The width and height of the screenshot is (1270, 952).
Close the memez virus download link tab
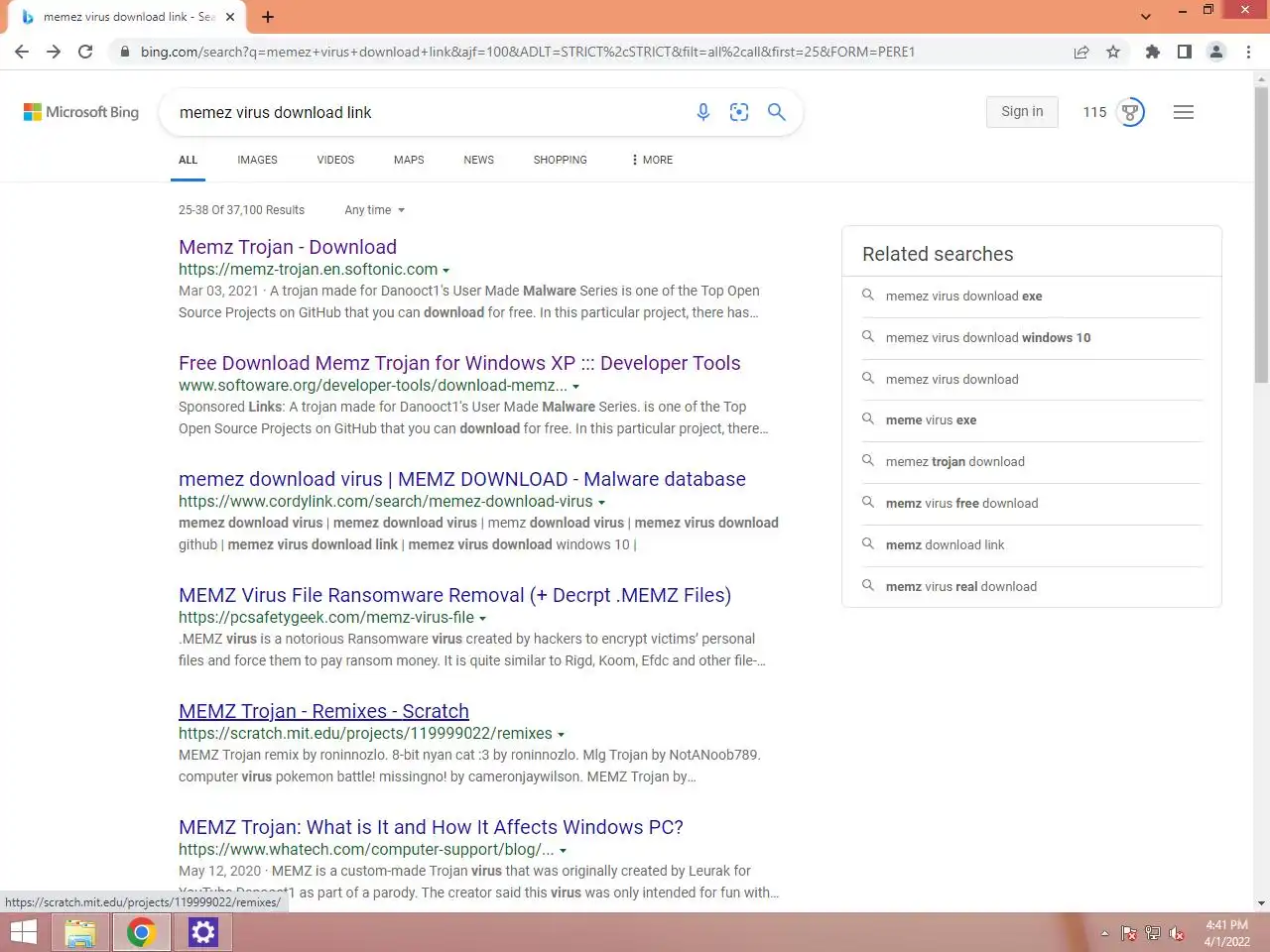[230, 17]
